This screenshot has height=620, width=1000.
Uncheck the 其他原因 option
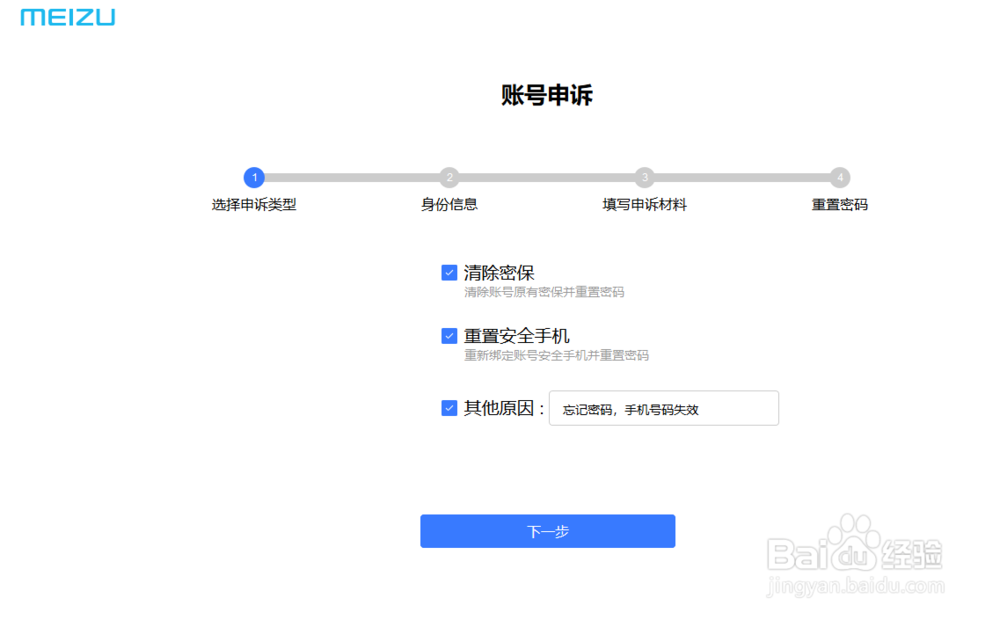(x=448, y=407)
